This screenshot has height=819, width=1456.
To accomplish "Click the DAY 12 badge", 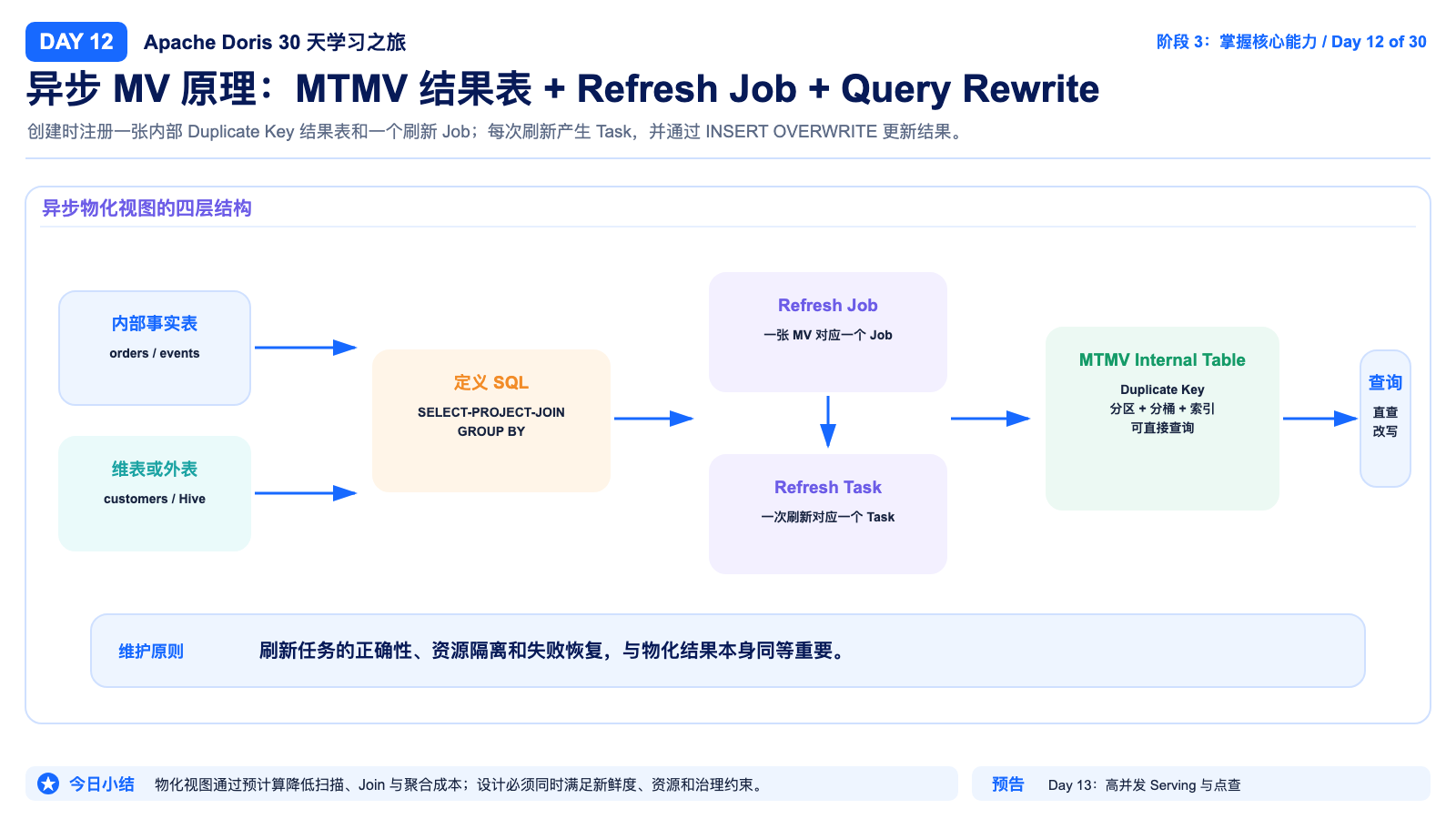I will point(76,42).
